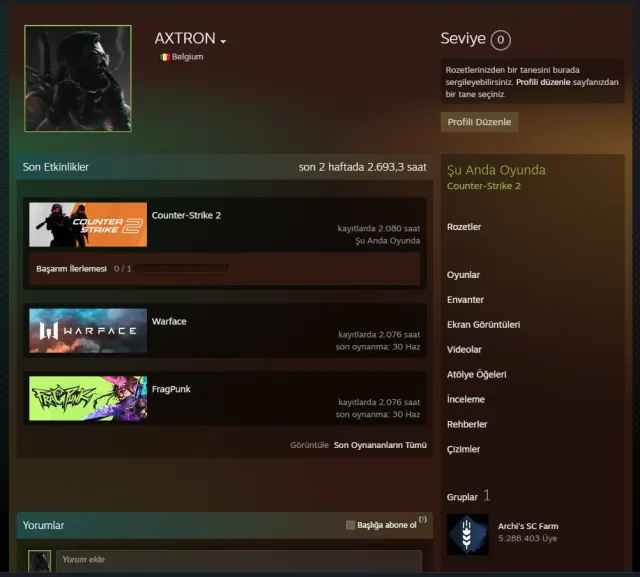This screenshot has height=577, width=640.
Task: Open the Rehberler section
Action: [467, 424]
